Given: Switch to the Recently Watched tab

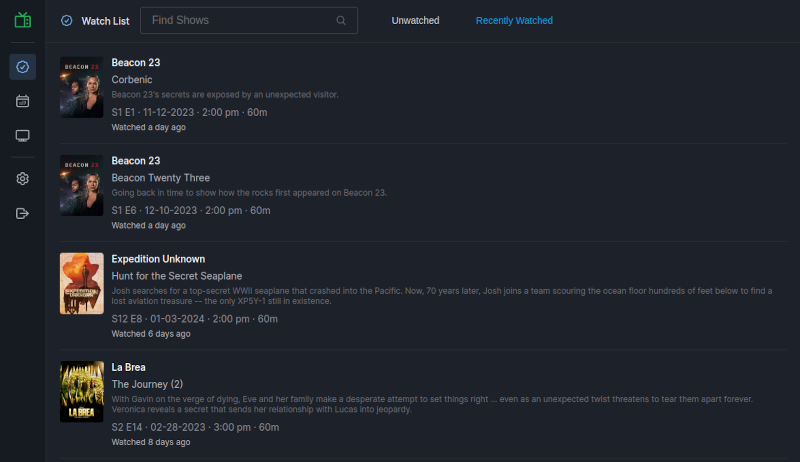Looking at the screenshot, I should [x=514, y=20].
